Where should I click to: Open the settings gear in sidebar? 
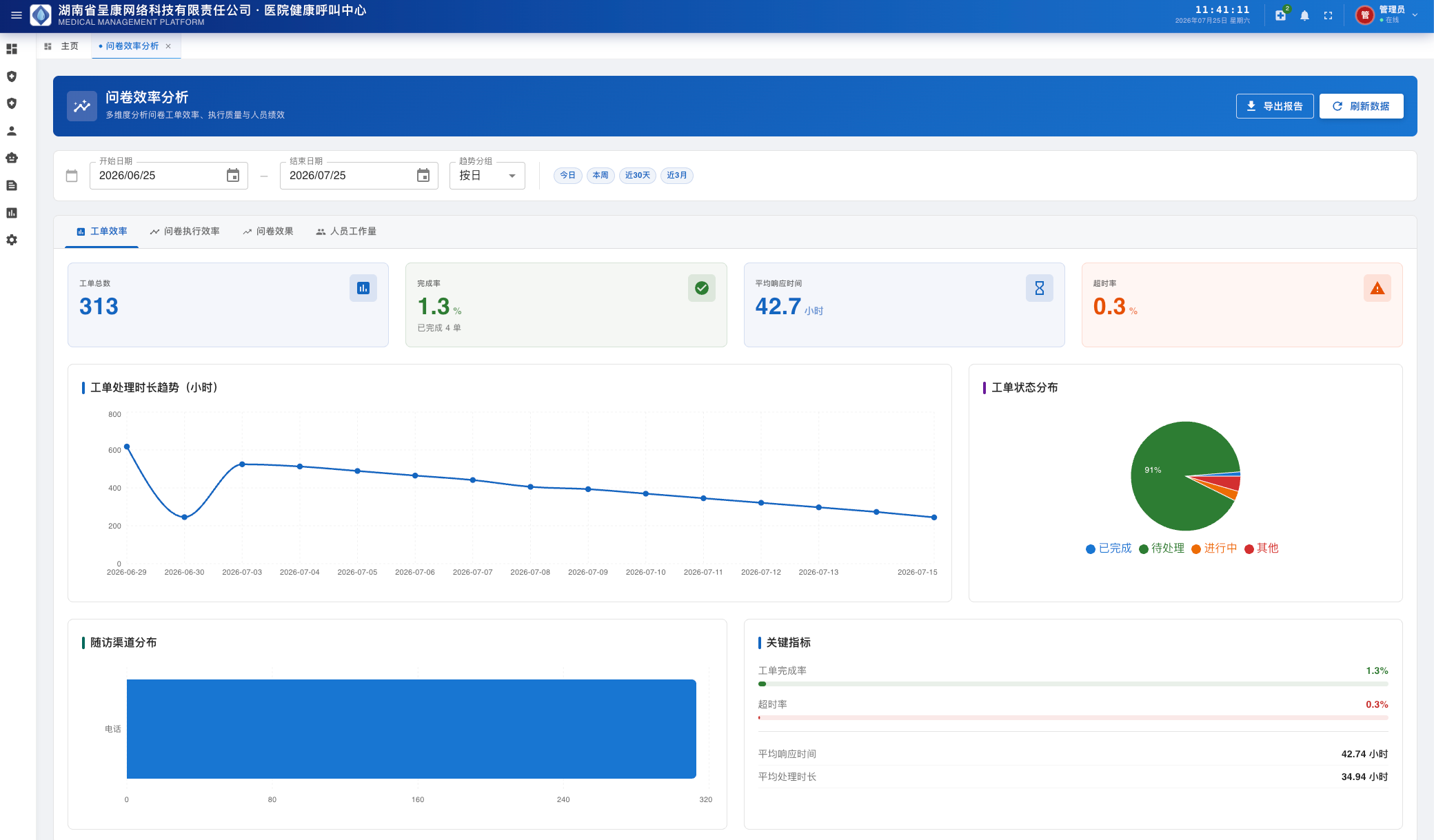tap(12, 240)
